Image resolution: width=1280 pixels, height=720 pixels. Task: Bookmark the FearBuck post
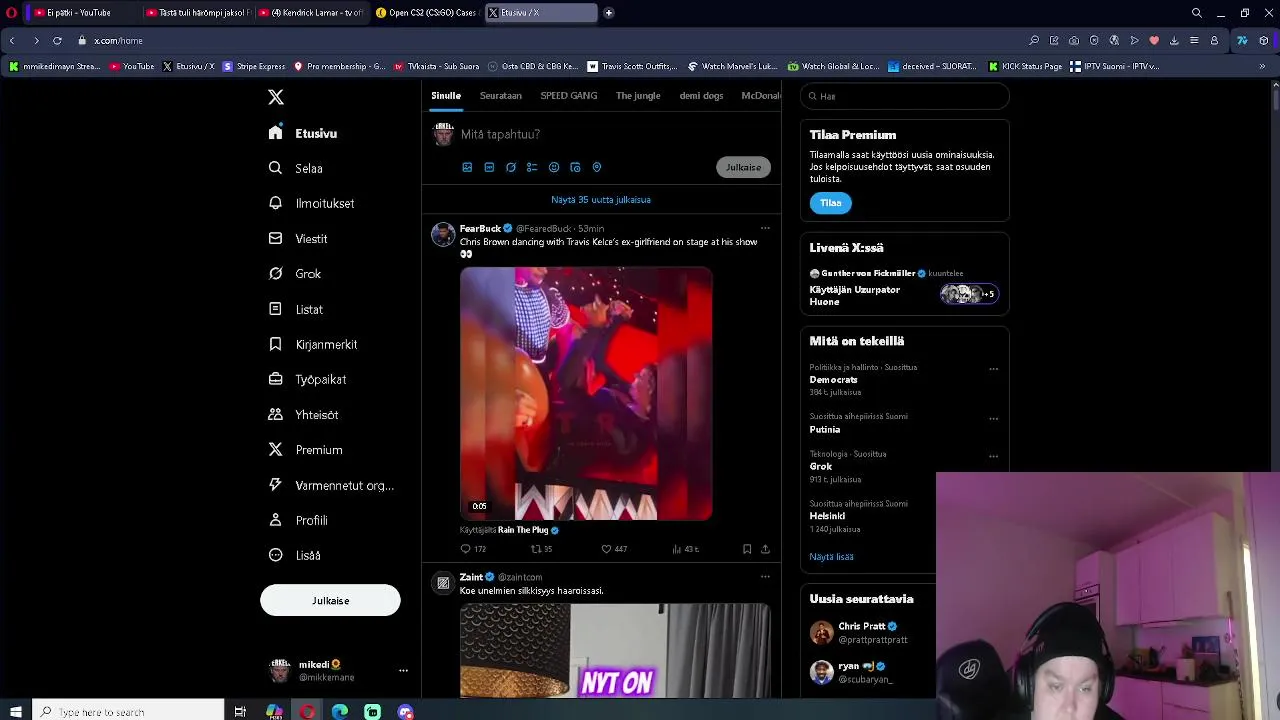pos(747,549)
